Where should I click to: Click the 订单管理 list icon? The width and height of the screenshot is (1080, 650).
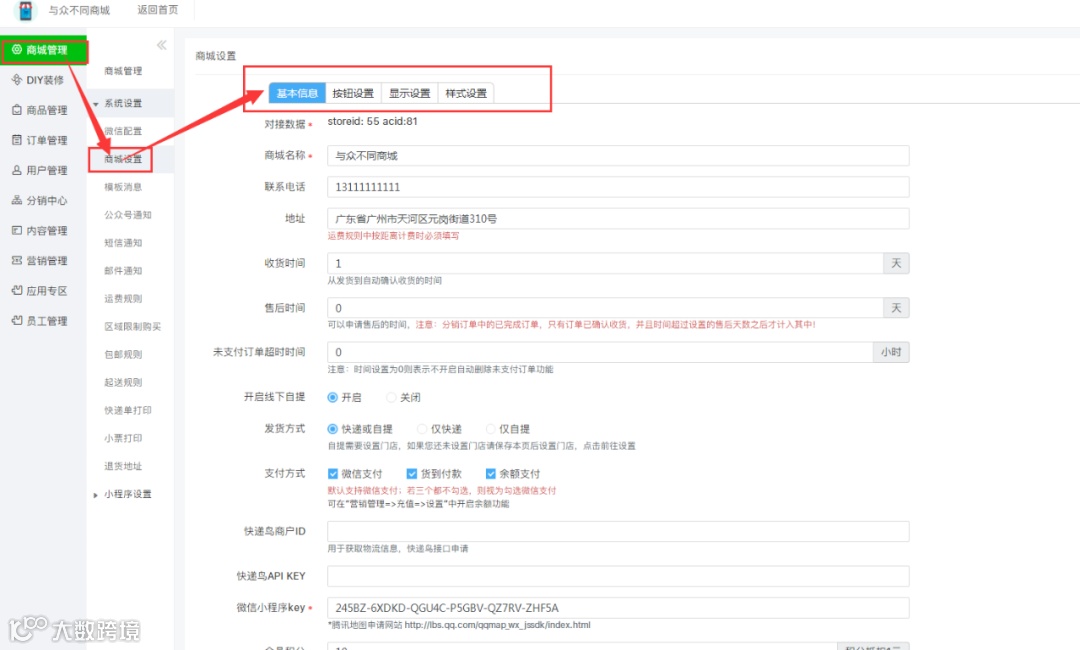17,140
